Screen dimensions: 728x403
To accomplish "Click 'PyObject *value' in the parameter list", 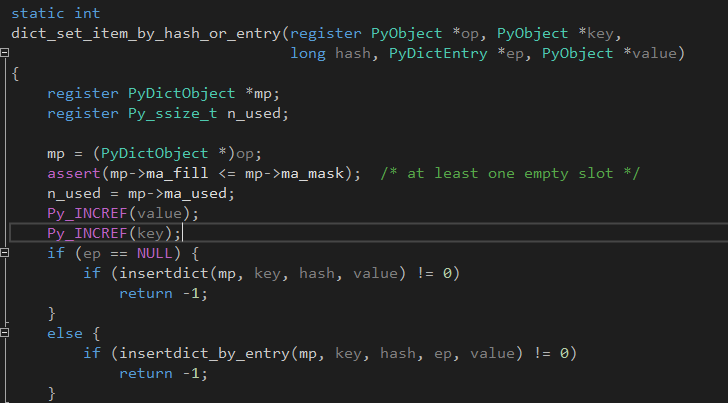I will click(x=609, y=53).
